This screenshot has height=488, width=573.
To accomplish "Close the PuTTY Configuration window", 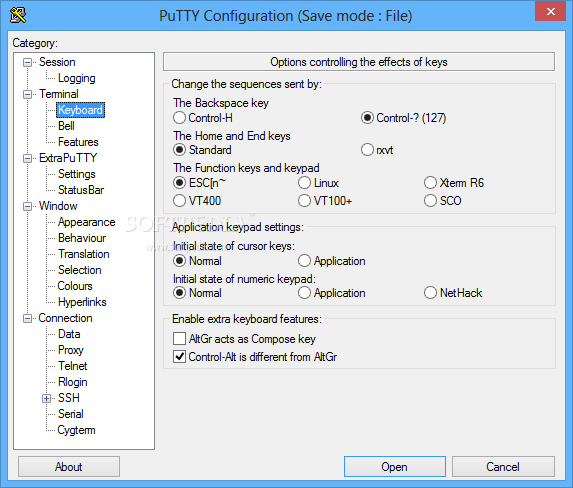I will click(x=551, y=11).
